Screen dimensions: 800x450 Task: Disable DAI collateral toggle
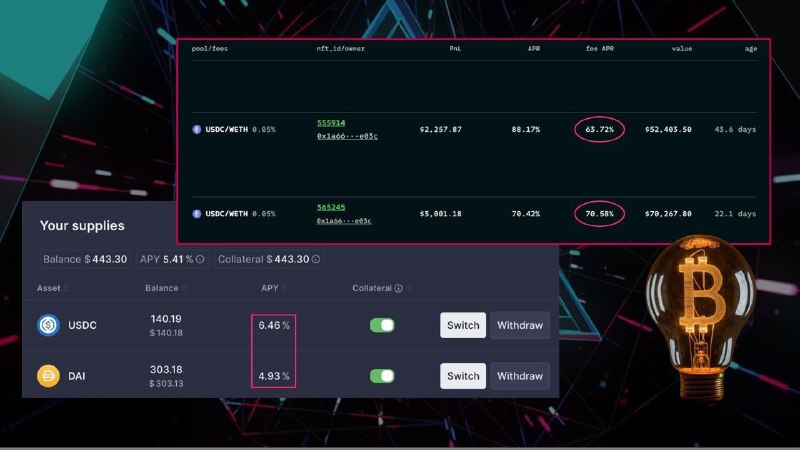(382, 376)
